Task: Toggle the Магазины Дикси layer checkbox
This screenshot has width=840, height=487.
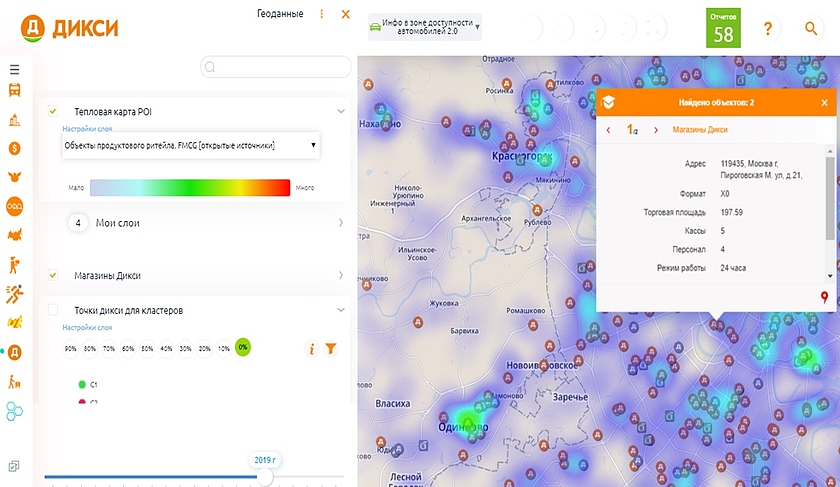Action: coord(53,275)
